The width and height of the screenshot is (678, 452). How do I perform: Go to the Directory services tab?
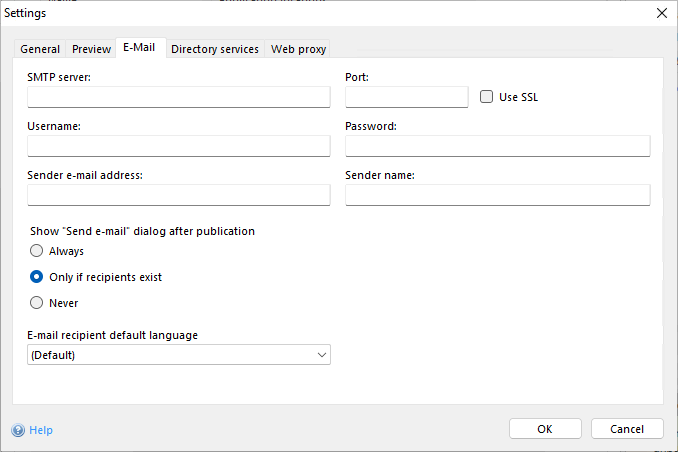214,49
